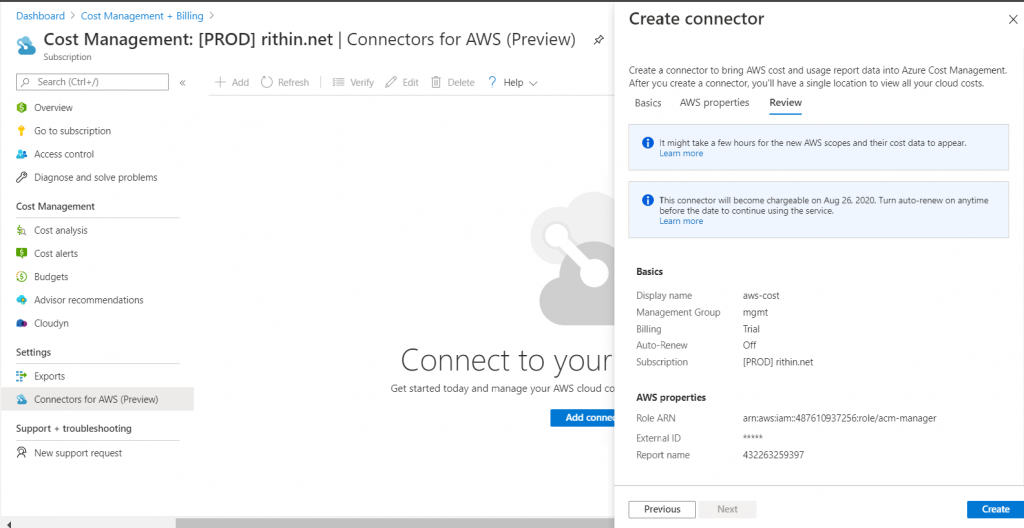Click the sidebar search box
1024x528 pixels.
point(92,82)
